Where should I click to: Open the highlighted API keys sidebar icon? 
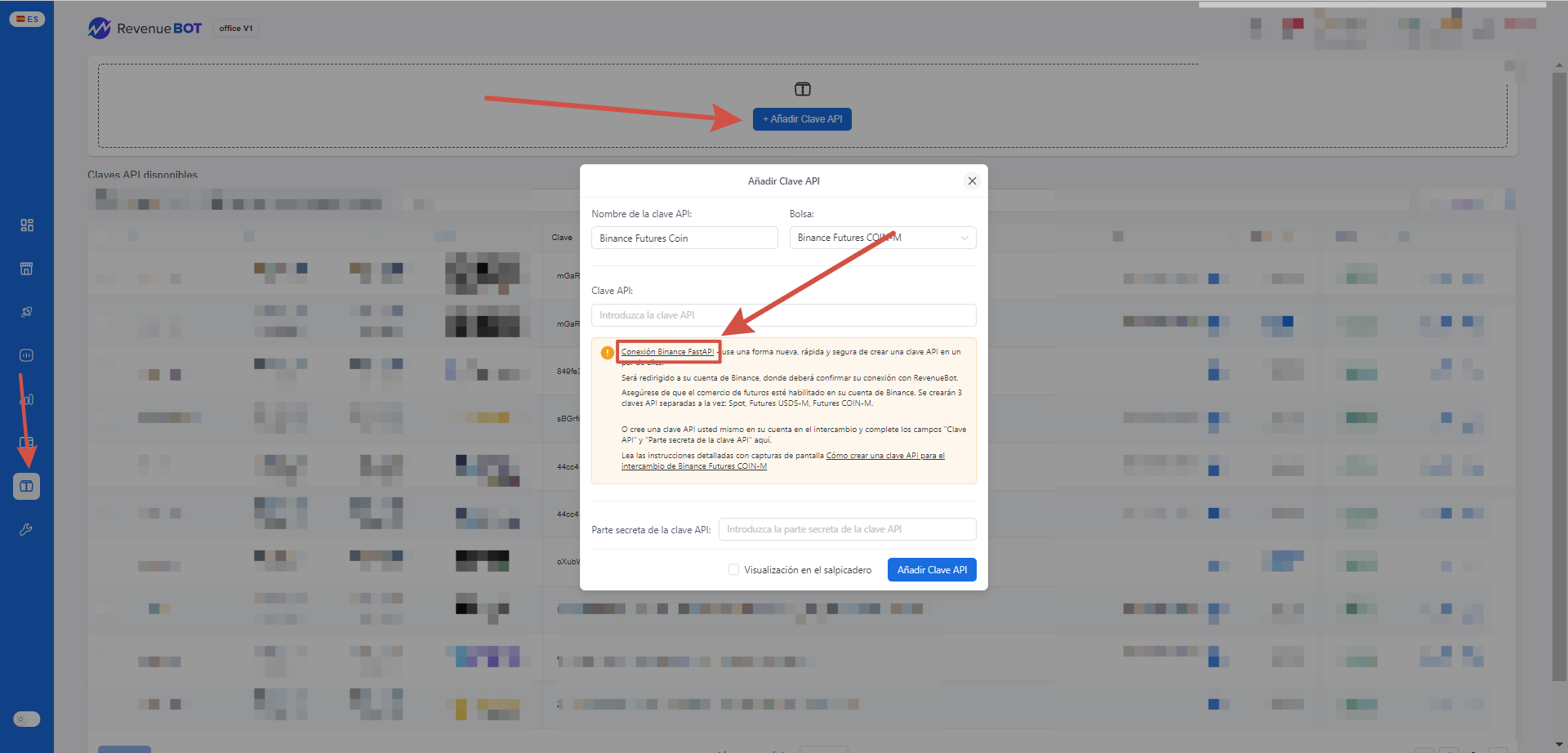(27, 486)
